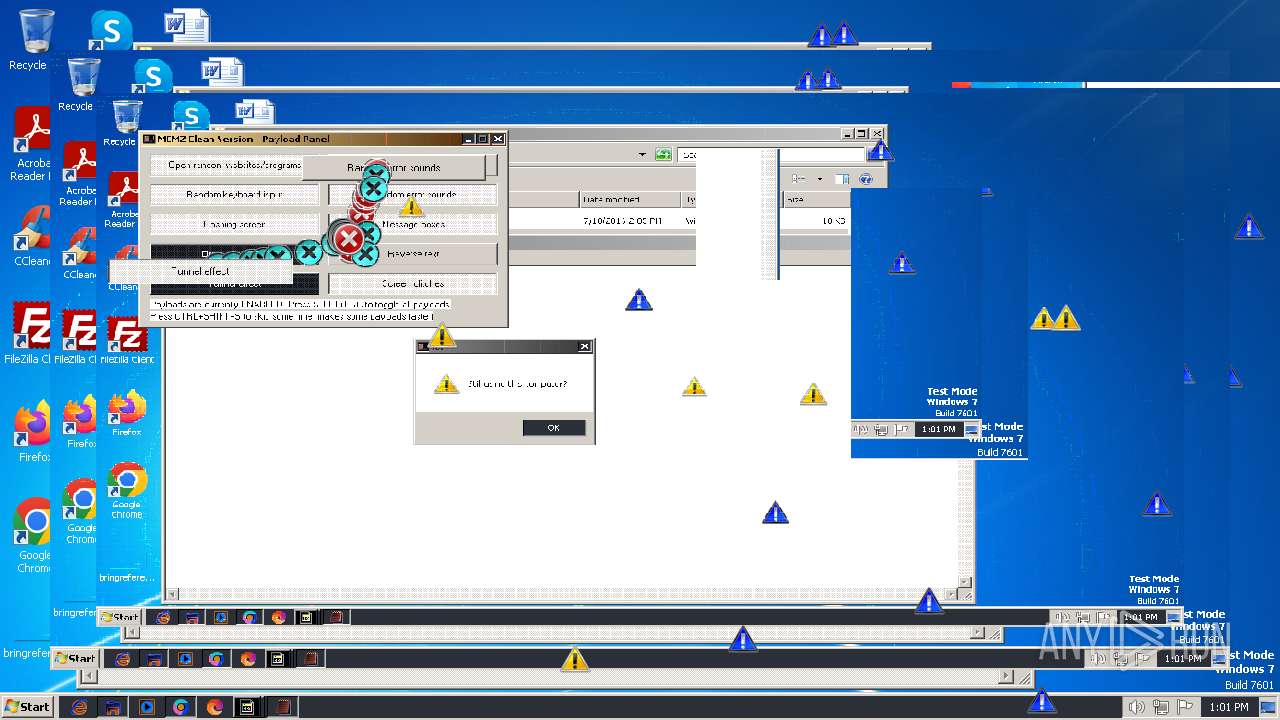Sort by Date modified column header
Image resolution: width=1280 pixels, height=720 pixels.
630,199
